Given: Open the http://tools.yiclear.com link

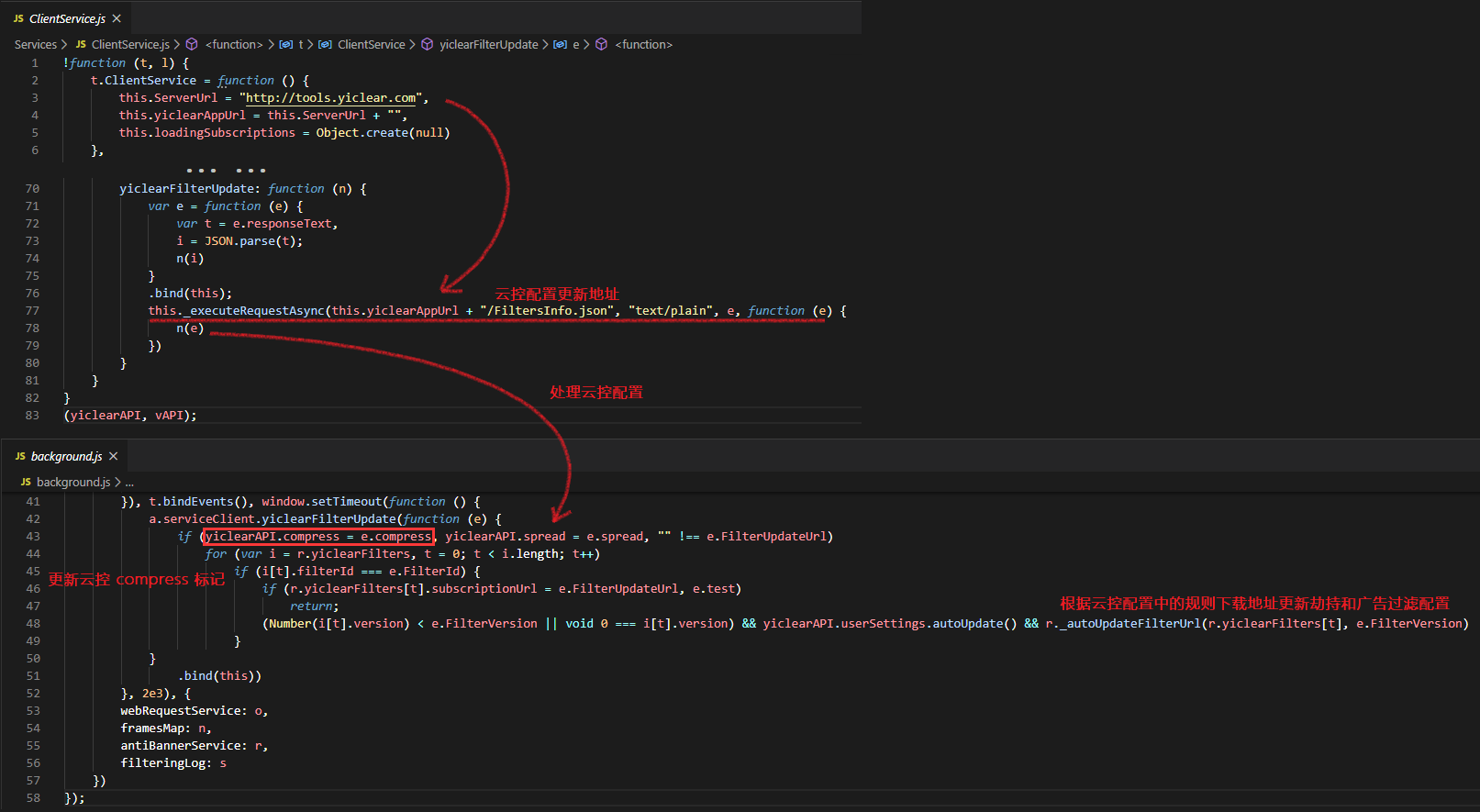Looking at the screenshot, I should coord(330,97).
